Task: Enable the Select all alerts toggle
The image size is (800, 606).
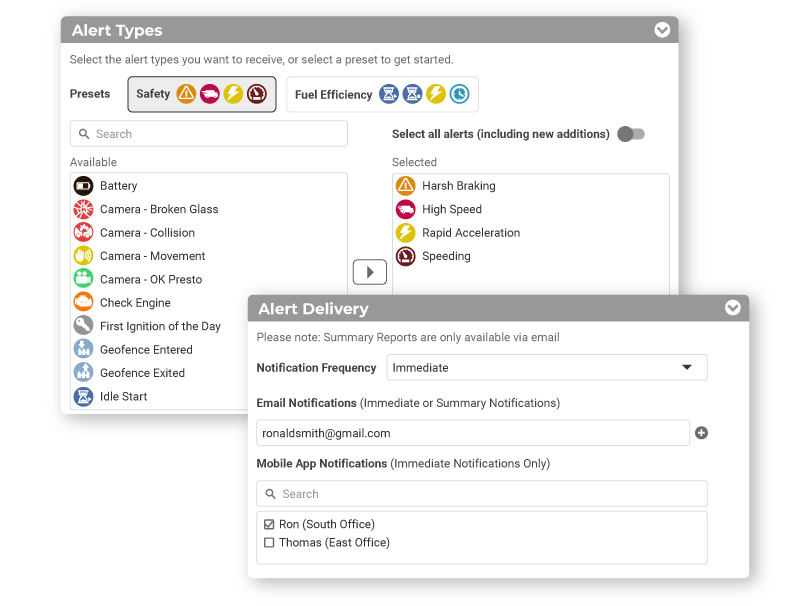Action: click(x=630, y=131)
